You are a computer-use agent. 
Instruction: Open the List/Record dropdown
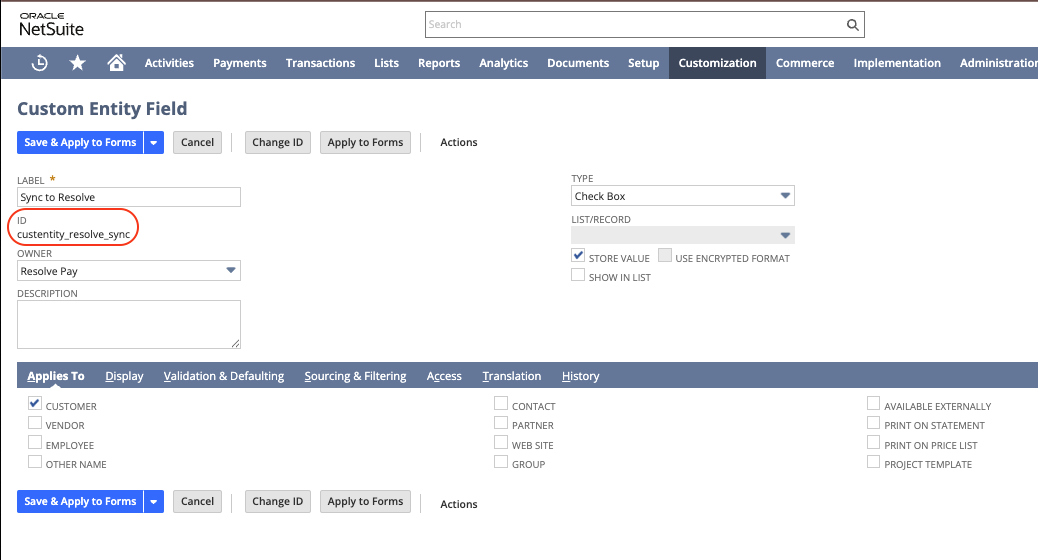[x=683, y=235]
